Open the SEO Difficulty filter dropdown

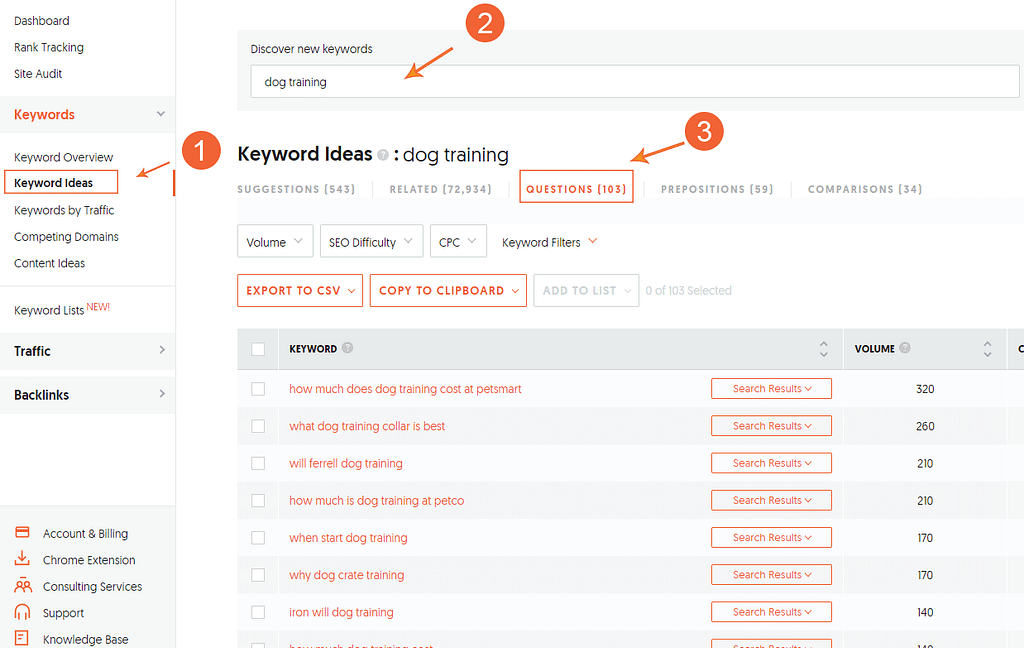click(372, 242)
